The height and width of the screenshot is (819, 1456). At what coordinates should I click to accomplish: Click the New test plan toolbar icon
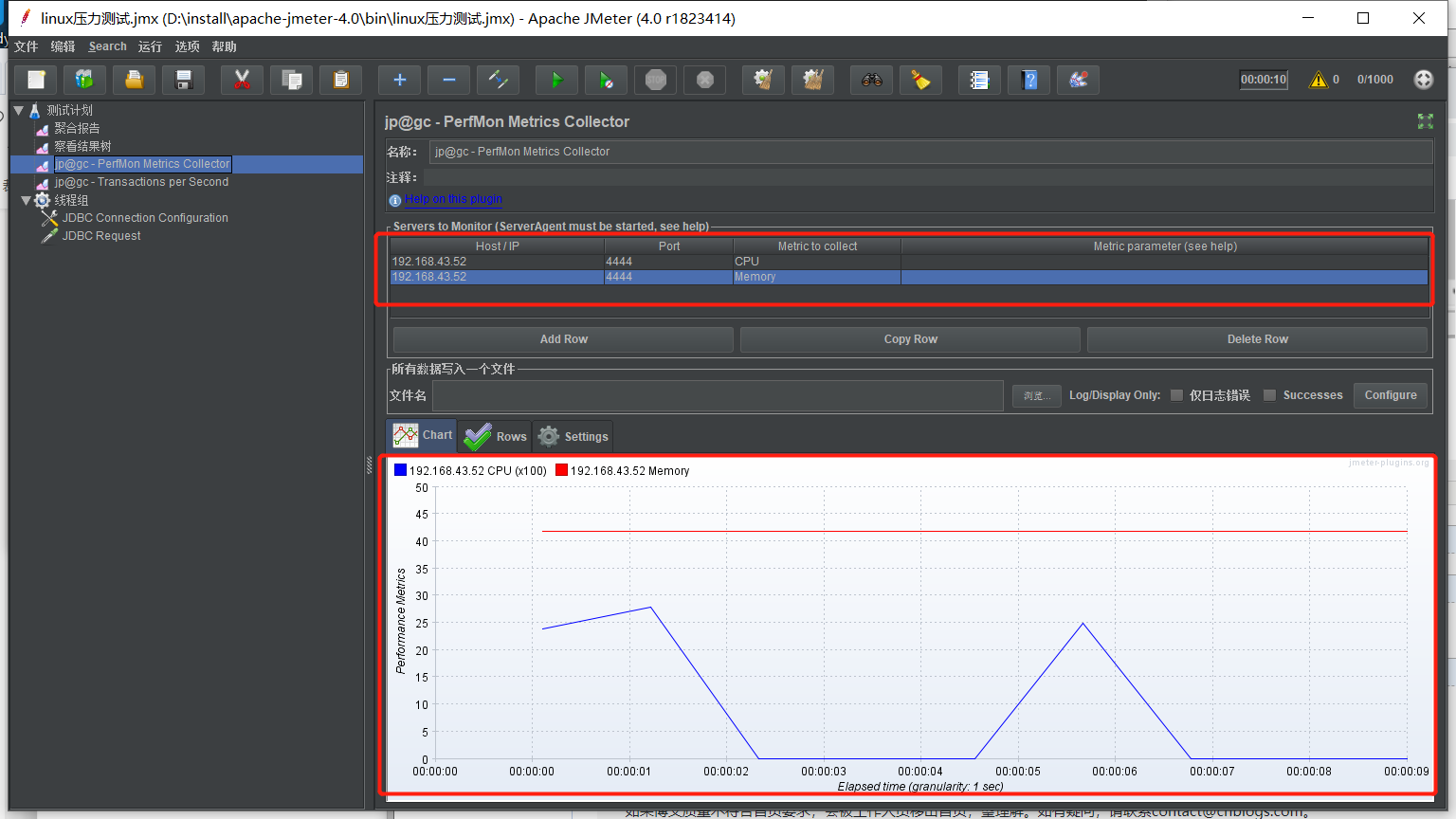click(x=36, y=81)
